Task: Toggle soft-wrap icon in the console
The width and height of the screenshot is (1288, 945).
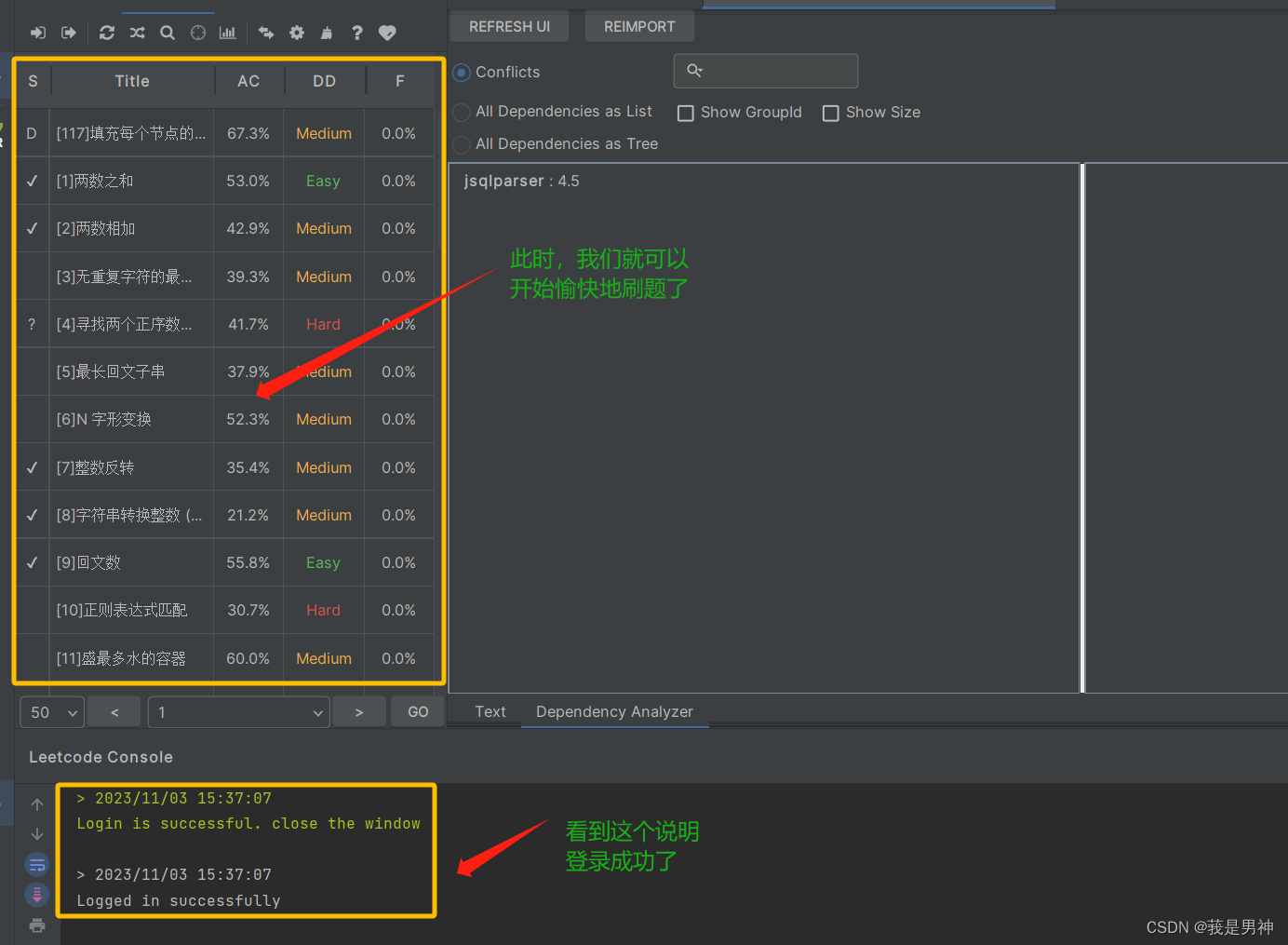Action: pyautogui.click(x=37, y=865)
